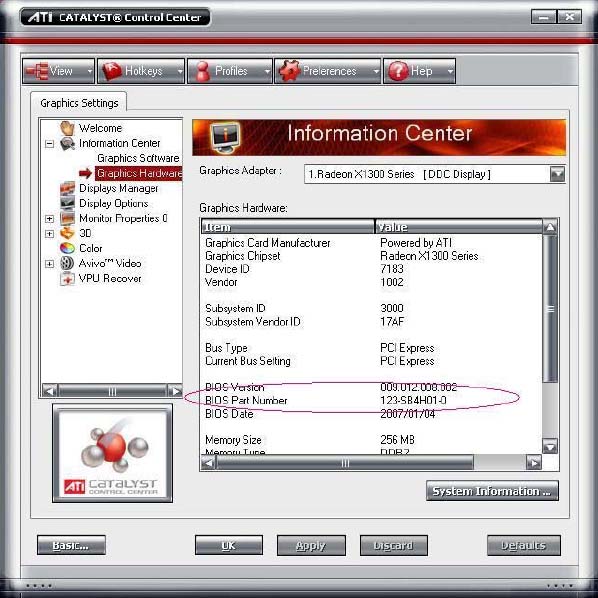Screen dimensions: 598x598
Task: Click the Profiles person icon
Action: tap(203, 71)
